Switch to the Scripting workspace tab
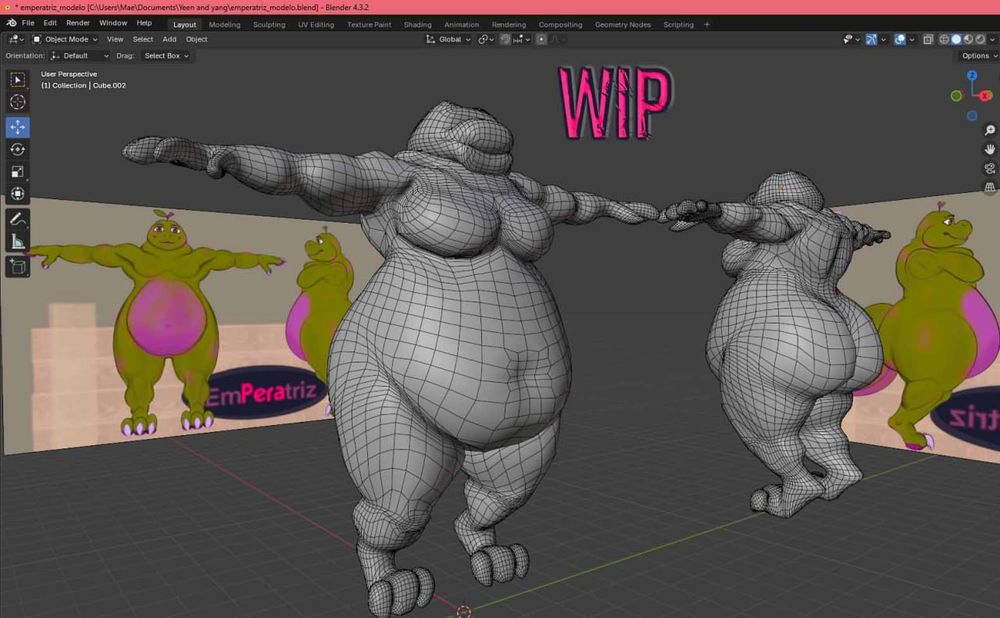 (x=679, y=25)
